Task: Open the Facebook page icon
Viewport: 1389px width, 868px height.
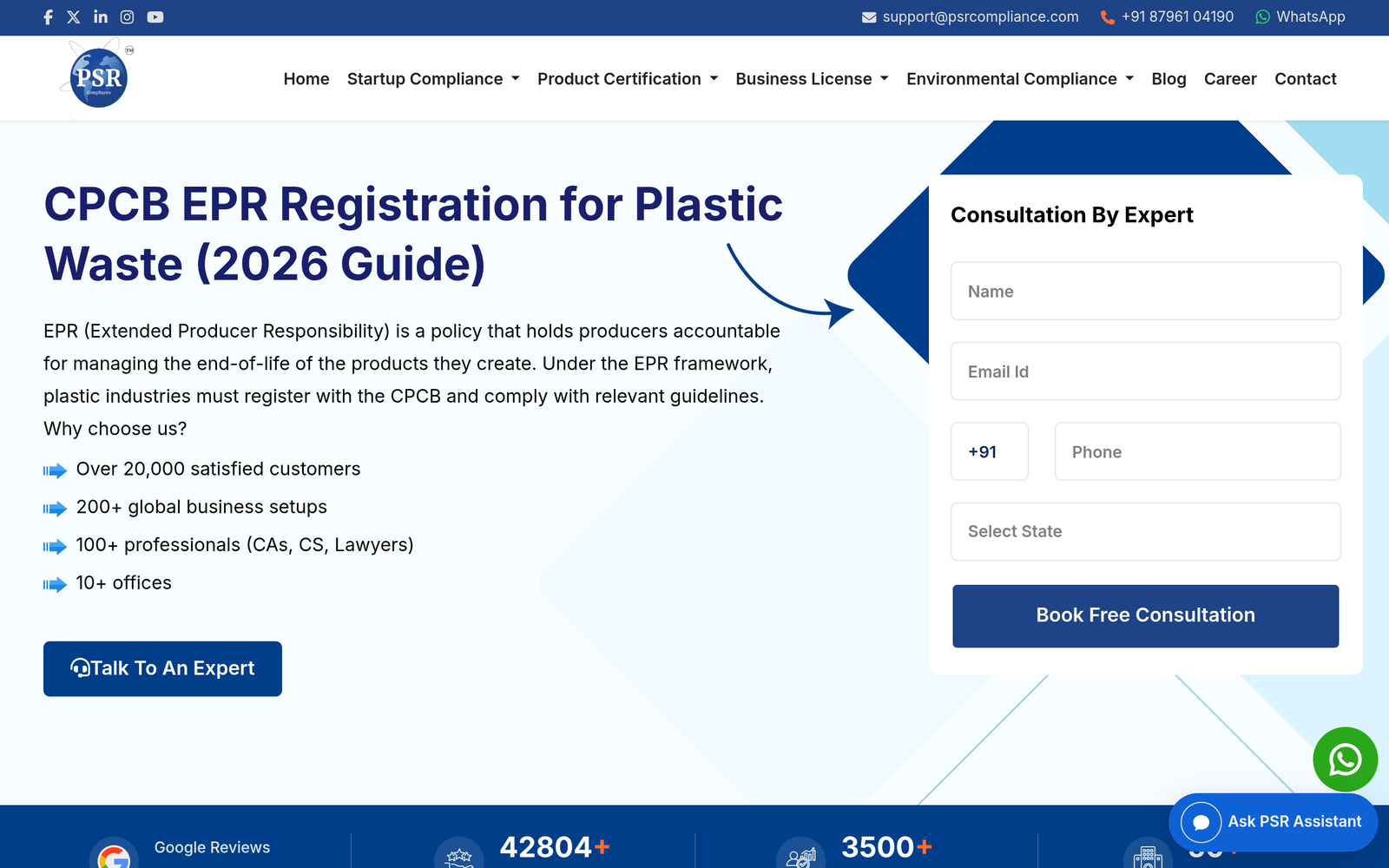Action: [x=49, y=16]
